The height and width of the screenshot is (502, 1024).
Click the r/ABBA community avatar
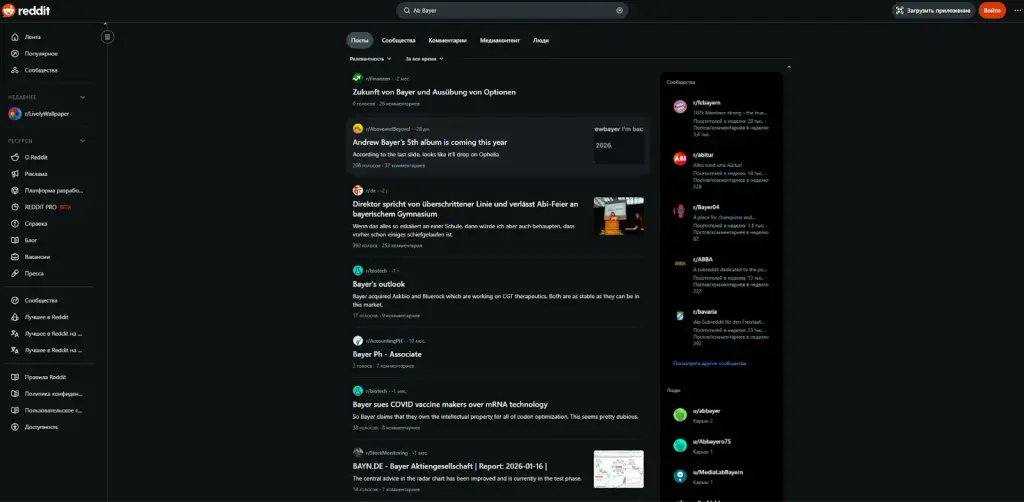click(680, 263)
